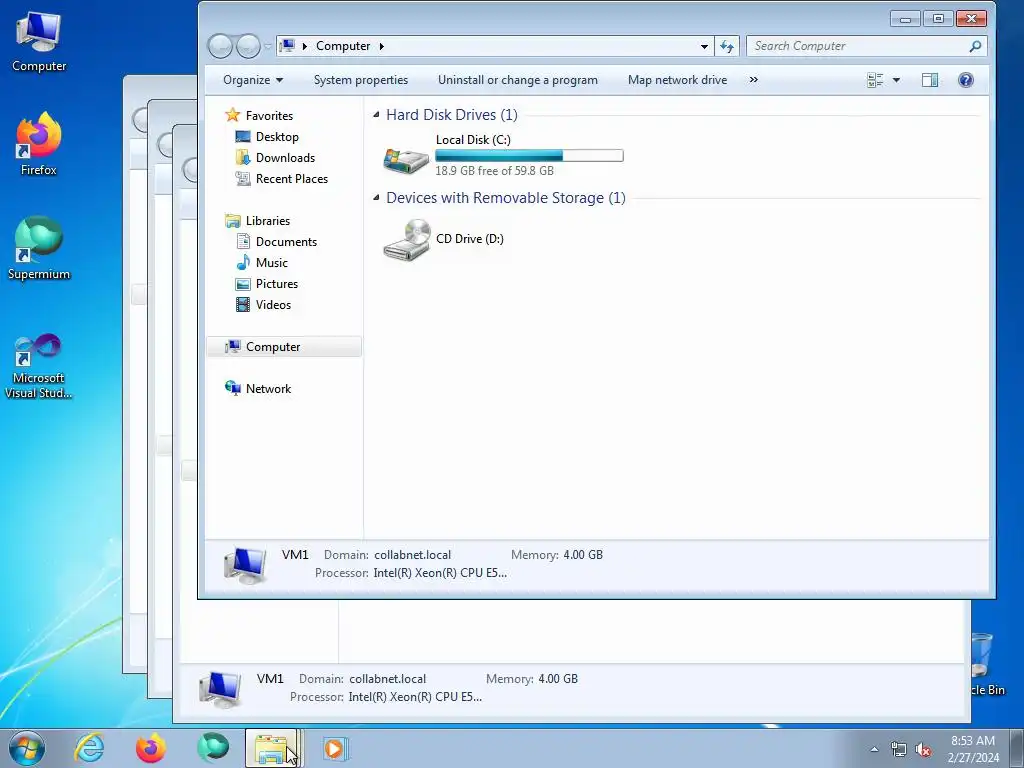The height and width of the screenshot is (768, 1024).
Task: Click 'Memory: 4.00 GB' in front window
Action: [x=556, y=554]
